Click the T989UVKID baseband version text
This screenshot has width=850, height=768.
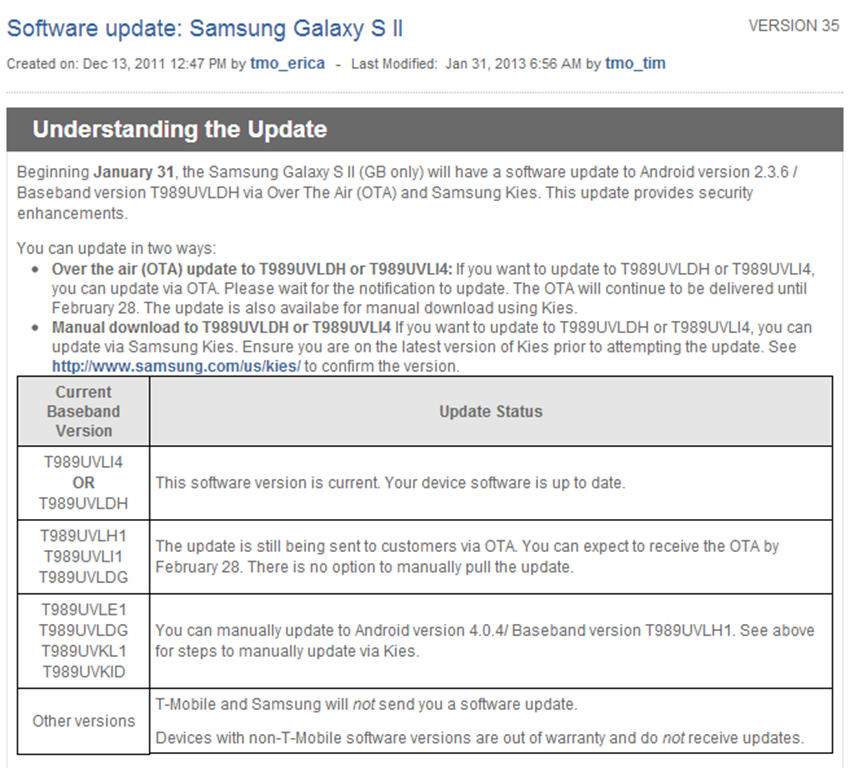(83, 672)
